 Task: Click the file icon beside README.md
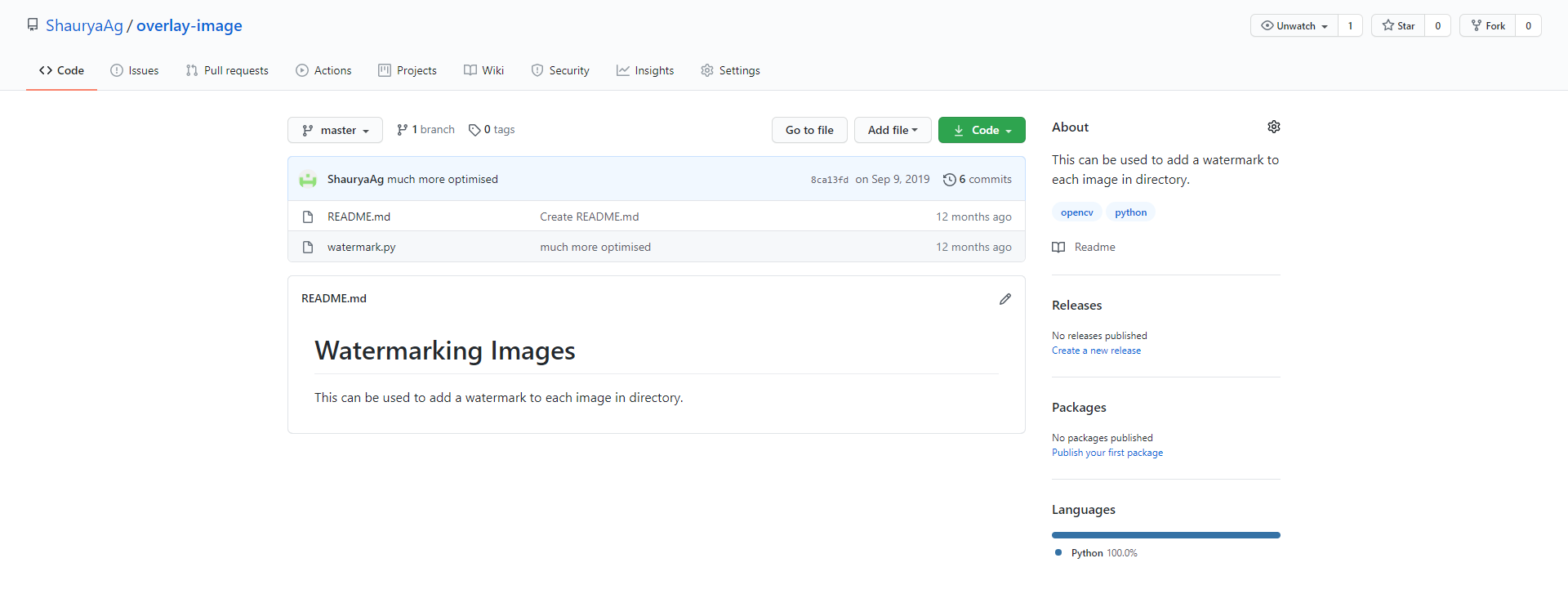(x=308, y=217)
